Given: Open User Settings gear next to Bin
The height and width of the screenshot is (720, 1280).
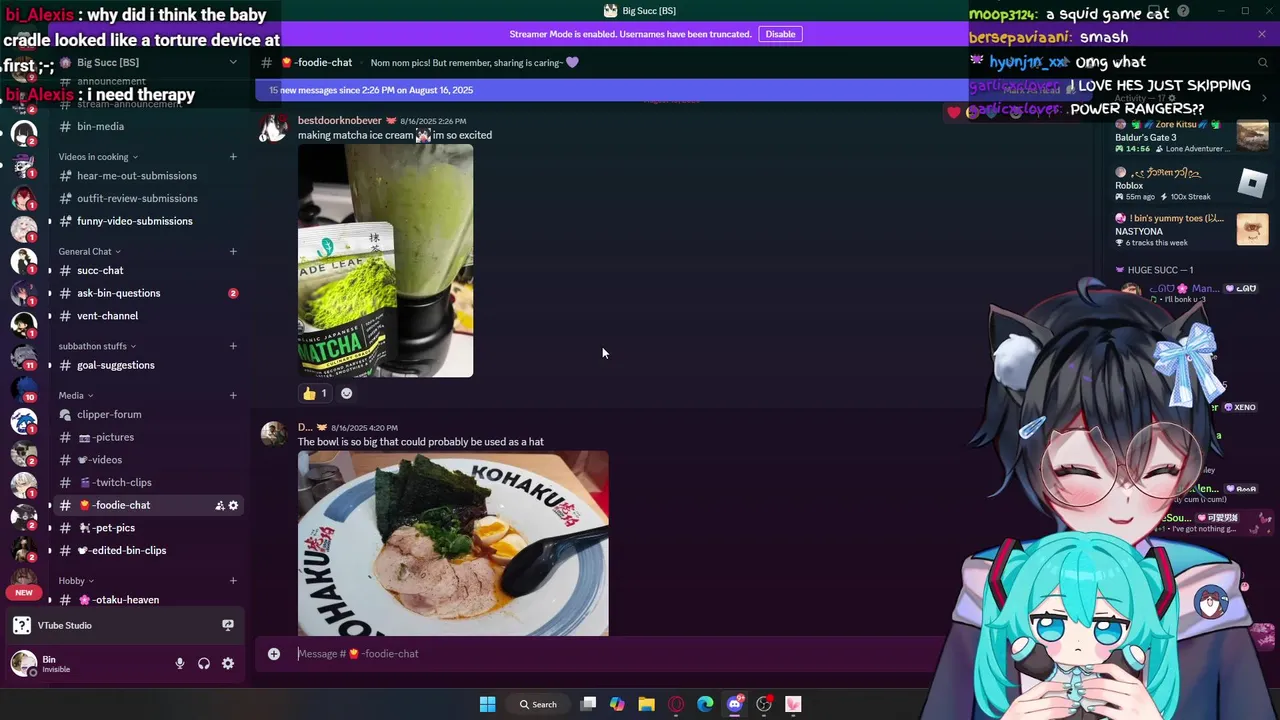Looking at the screenshot, I should [228, 663].
